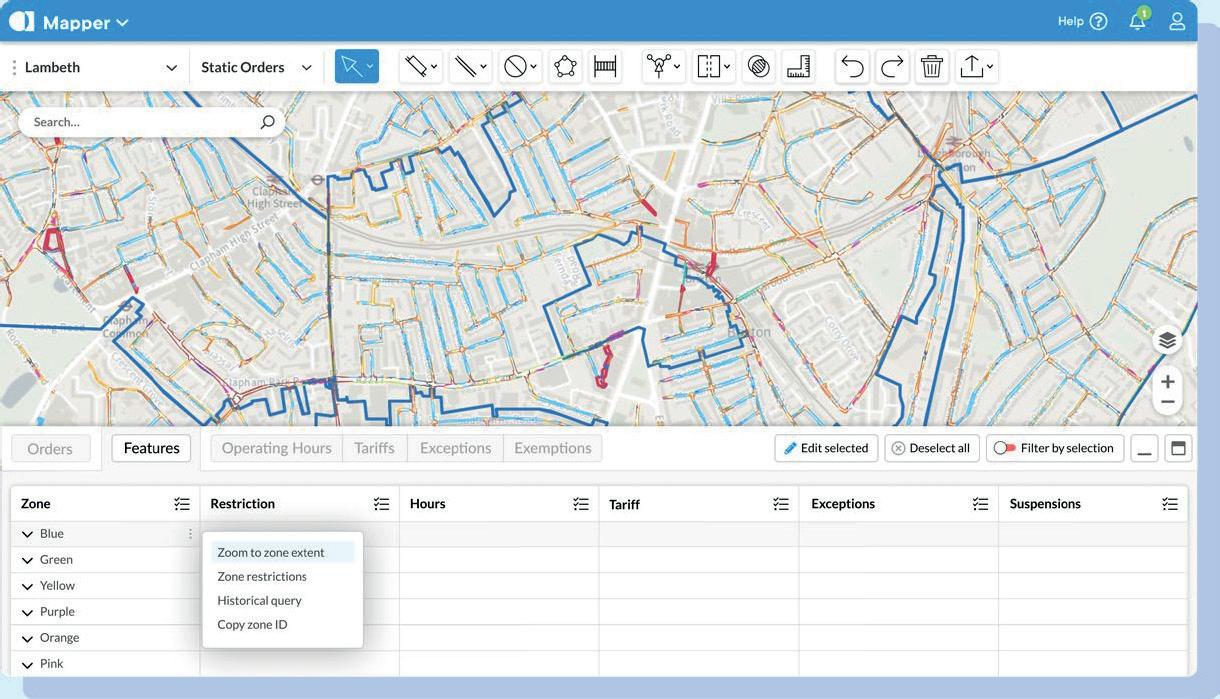Screen dimensions: 1220x699
Task: Click the zoom in plus button
Action: point(1167,381)
